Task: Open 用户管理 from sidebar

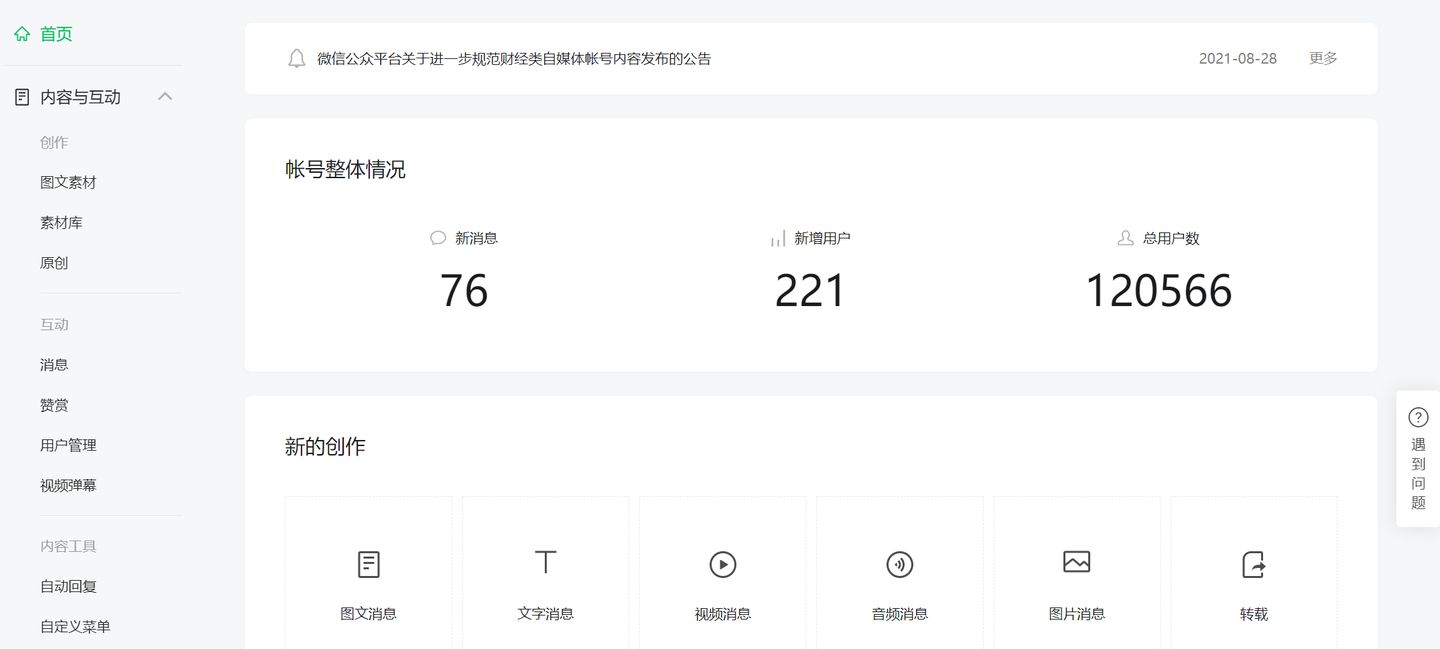Action: [x=68, y=445]
